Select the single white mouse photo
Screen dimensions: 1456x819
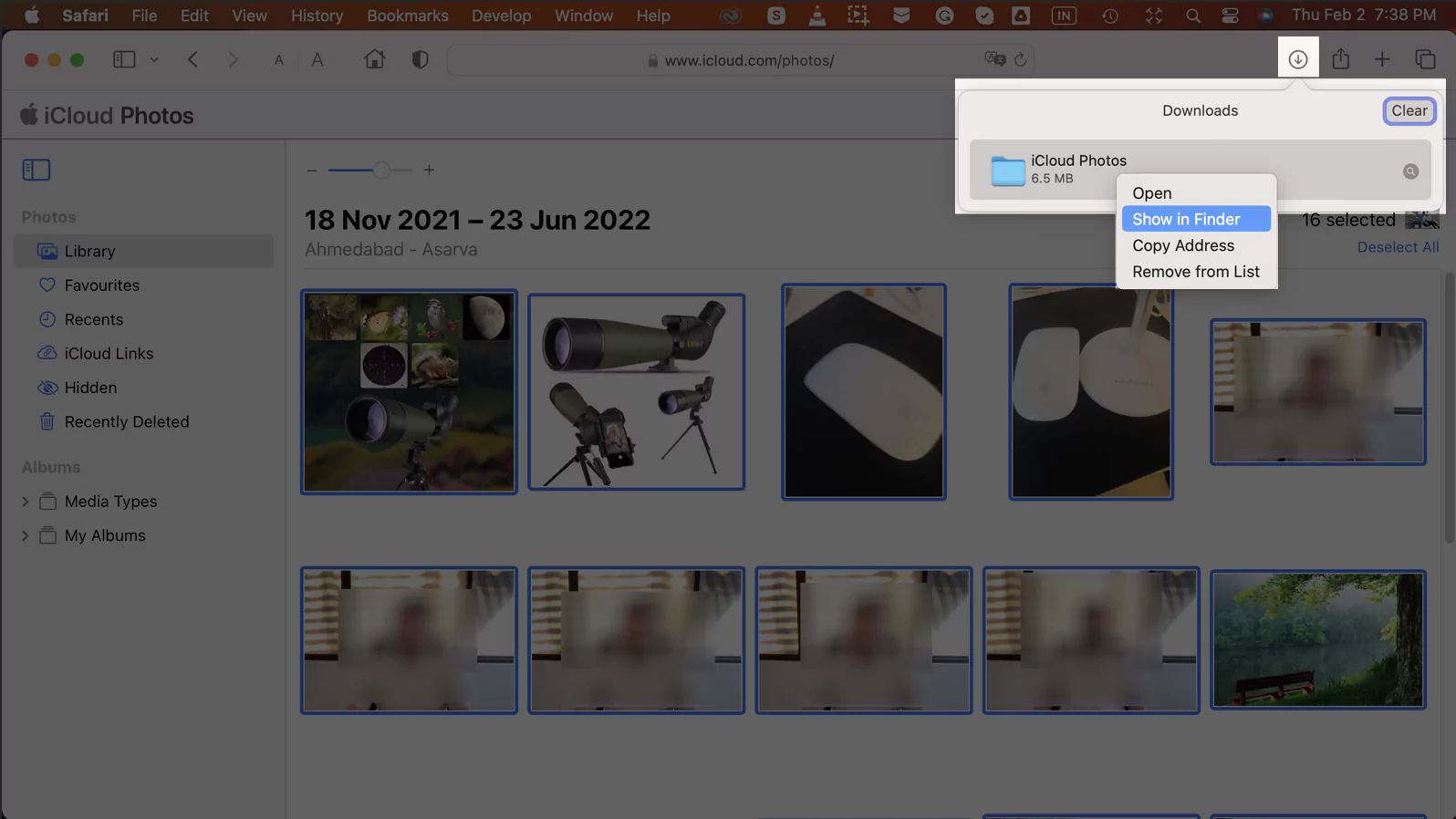[x=863, y=392]
